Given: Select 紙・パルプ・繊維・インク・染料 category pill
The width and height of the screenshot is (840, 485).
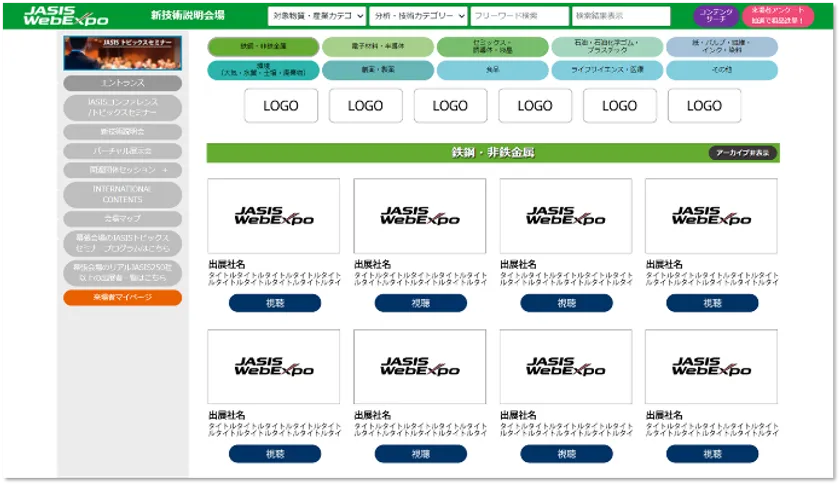Looking at the screenshot, I should click(722, 47).
